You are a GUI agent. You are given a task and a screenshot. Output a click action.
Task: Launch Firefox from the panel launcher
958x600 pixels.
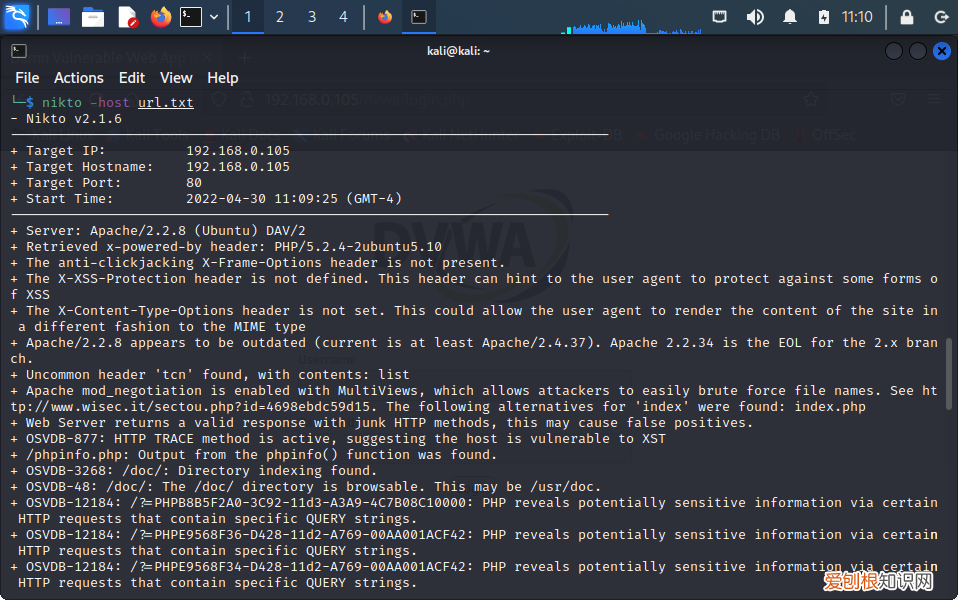[160, 17]
